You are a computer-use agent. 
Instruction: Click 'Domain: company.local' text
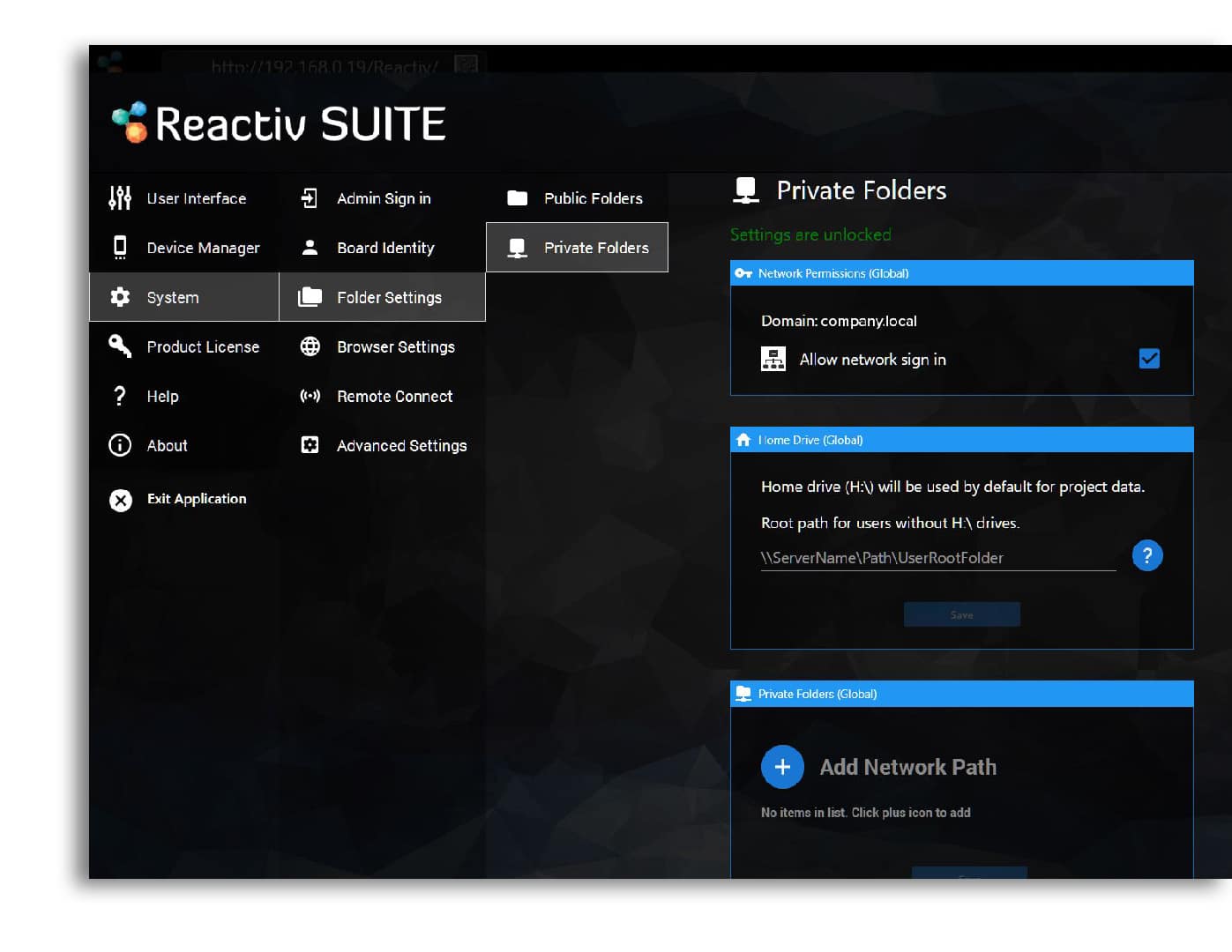pos(839,321)
